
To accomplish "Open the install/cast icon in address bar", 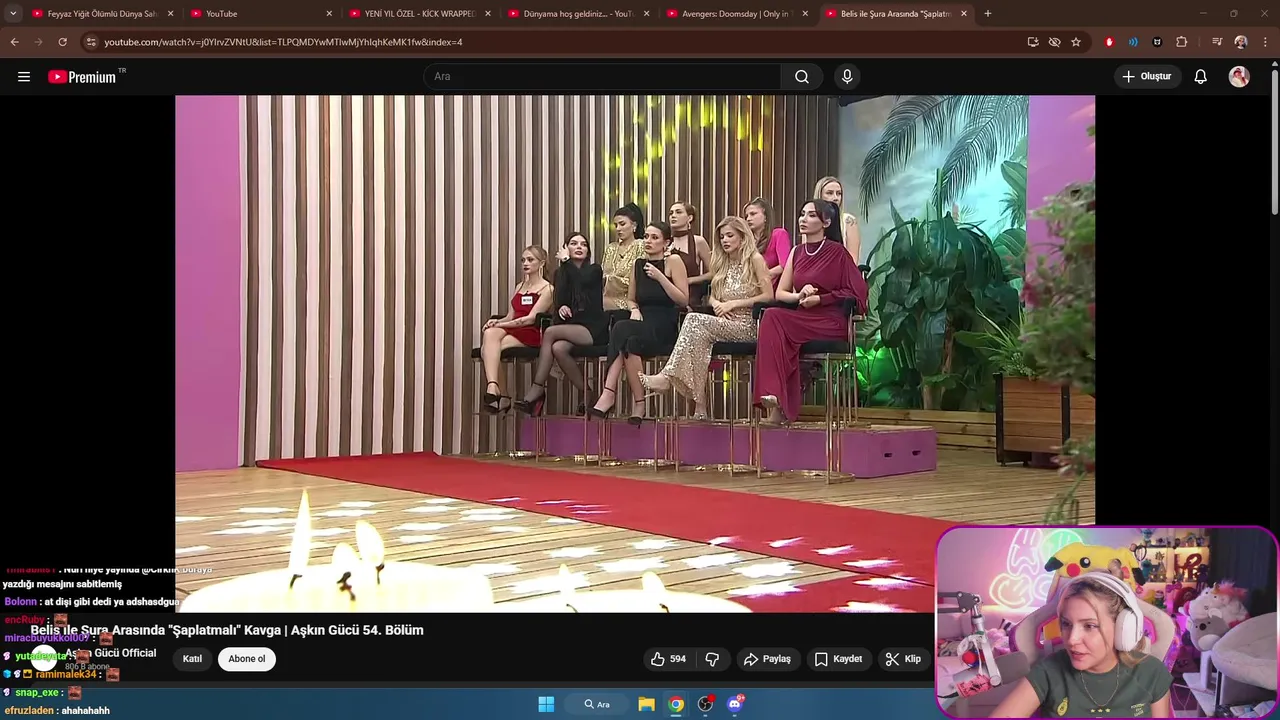I will point(1033,42).
